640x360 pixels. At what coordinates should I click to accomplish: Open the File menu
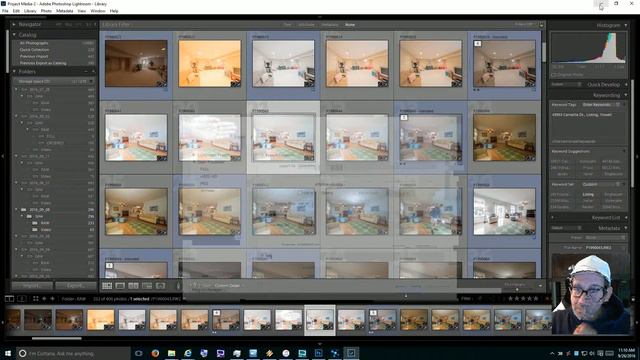5,11
